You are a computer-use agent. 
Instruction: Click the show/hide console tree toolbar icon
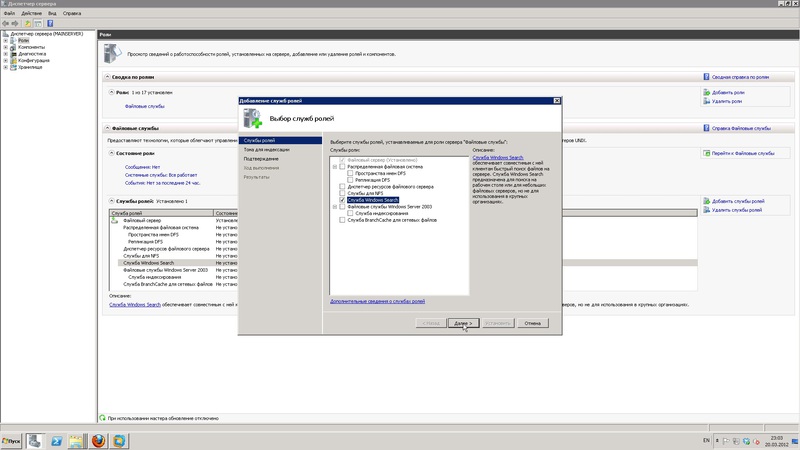tap(38, 23)
